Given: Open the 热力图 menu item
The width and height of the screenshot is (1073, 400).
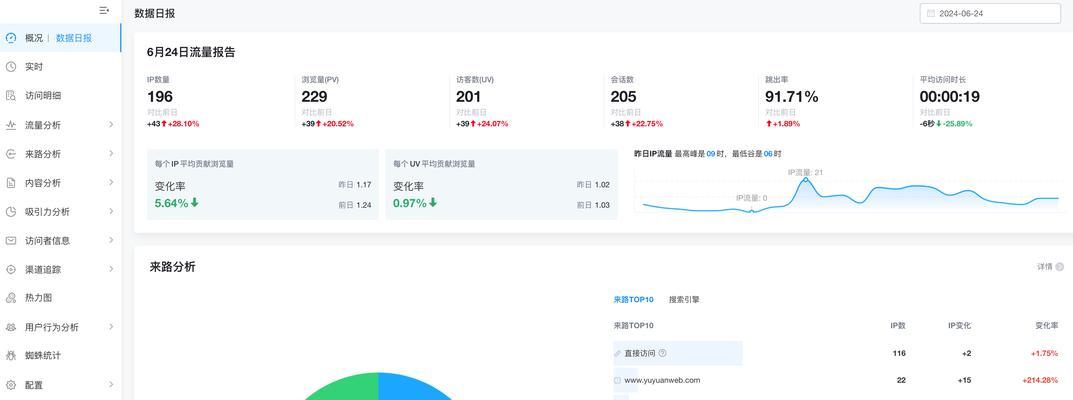Looking at the screenshot, I should [61, 298].
